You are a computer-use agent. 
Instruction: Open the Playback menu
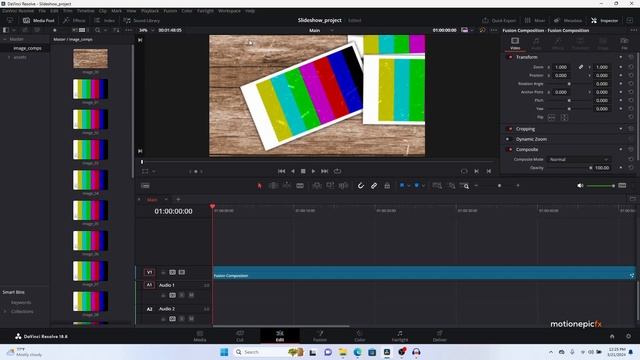[150, 11]
